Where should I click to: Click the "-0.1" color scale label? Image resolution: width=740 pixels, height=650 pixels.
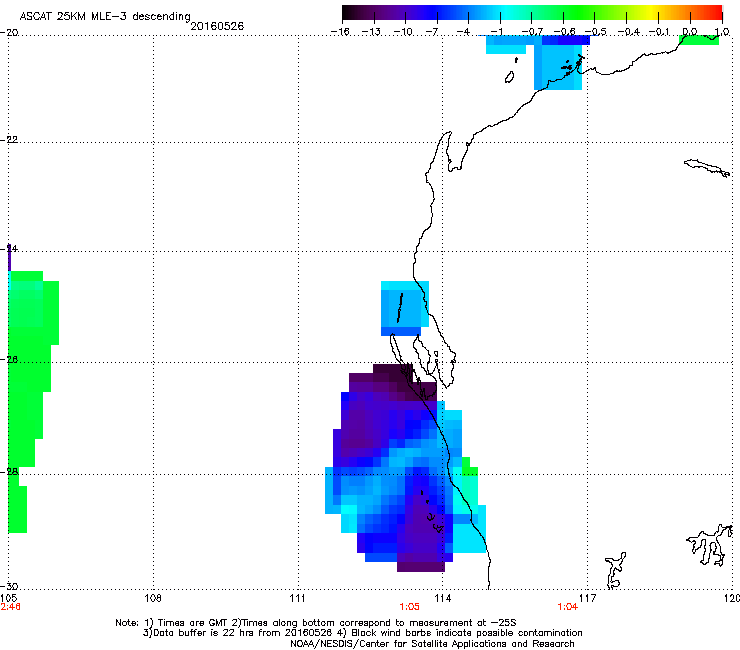(659, 32)
